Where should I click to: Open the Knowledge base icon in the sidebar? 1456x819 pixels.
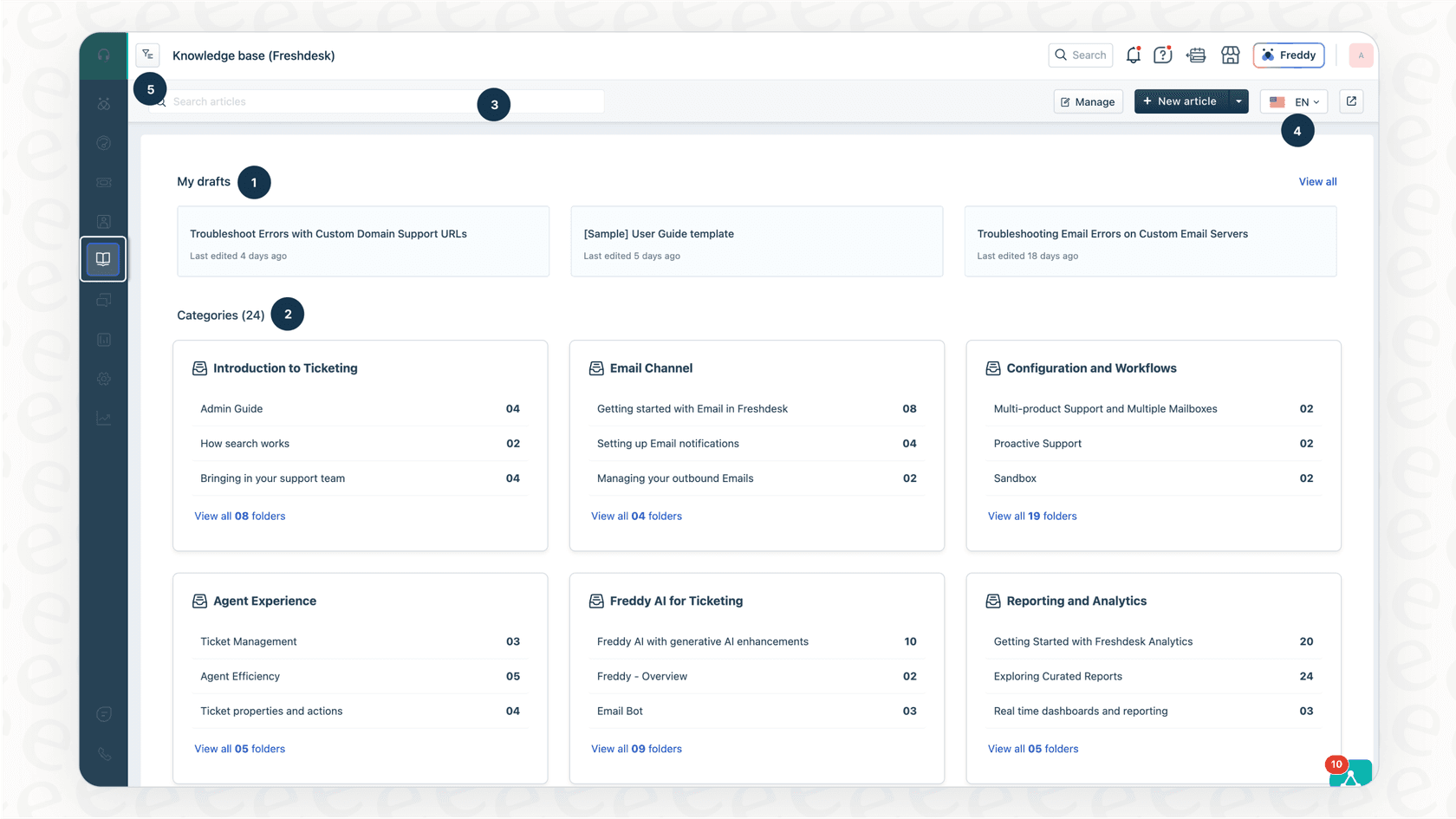pyautogui.click(x=103, y=259)
